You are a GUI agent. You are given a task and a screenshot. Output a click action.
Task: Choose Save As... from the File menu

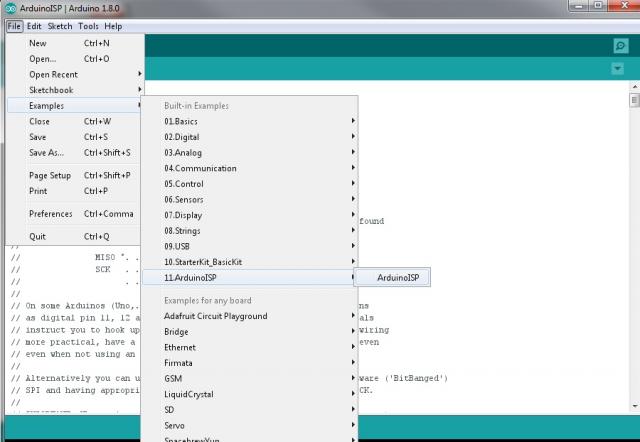(75, 153)
